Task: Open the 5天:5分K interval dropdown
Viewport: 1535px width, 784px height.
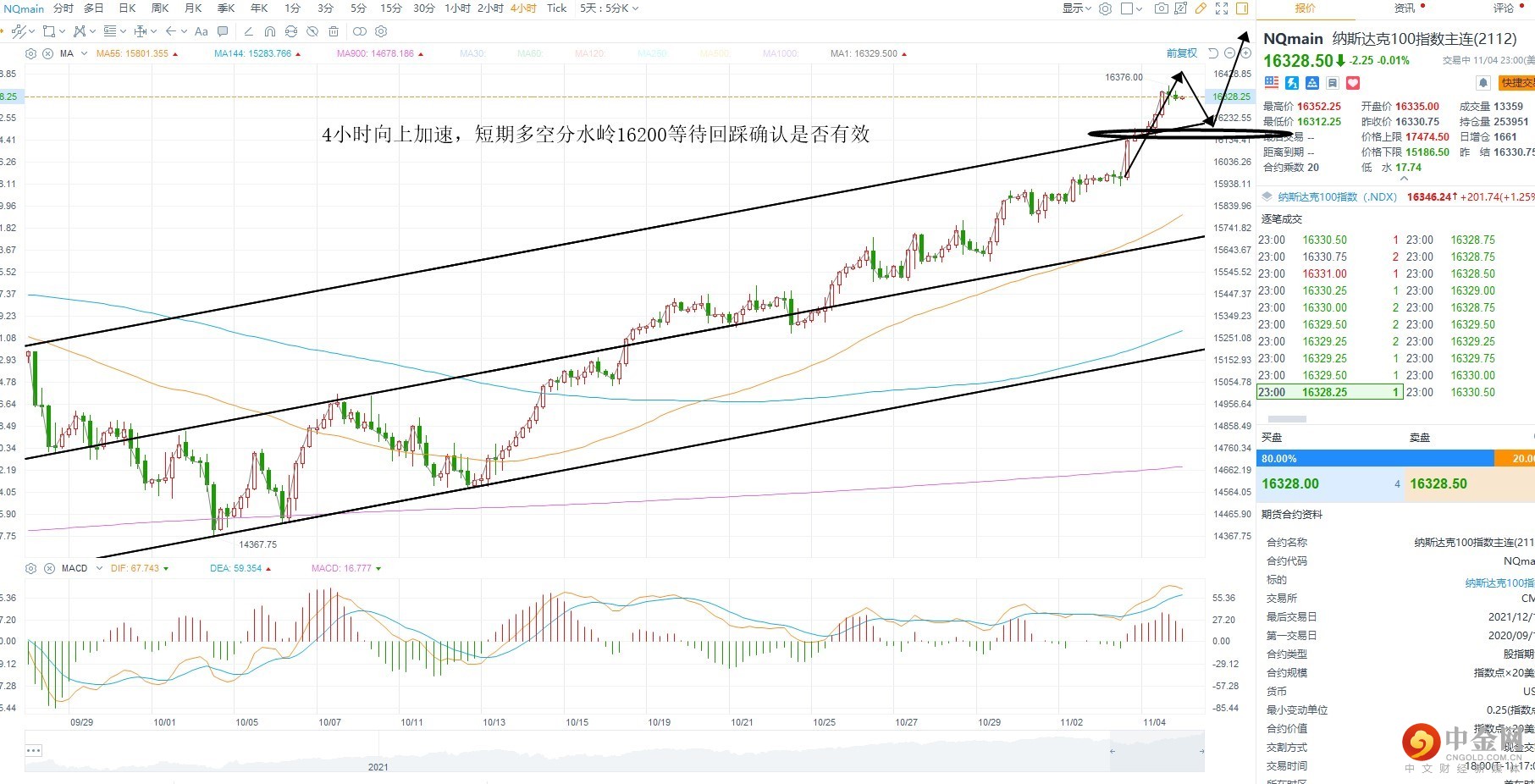Action: pyautogui.click(x=609, y=8)
